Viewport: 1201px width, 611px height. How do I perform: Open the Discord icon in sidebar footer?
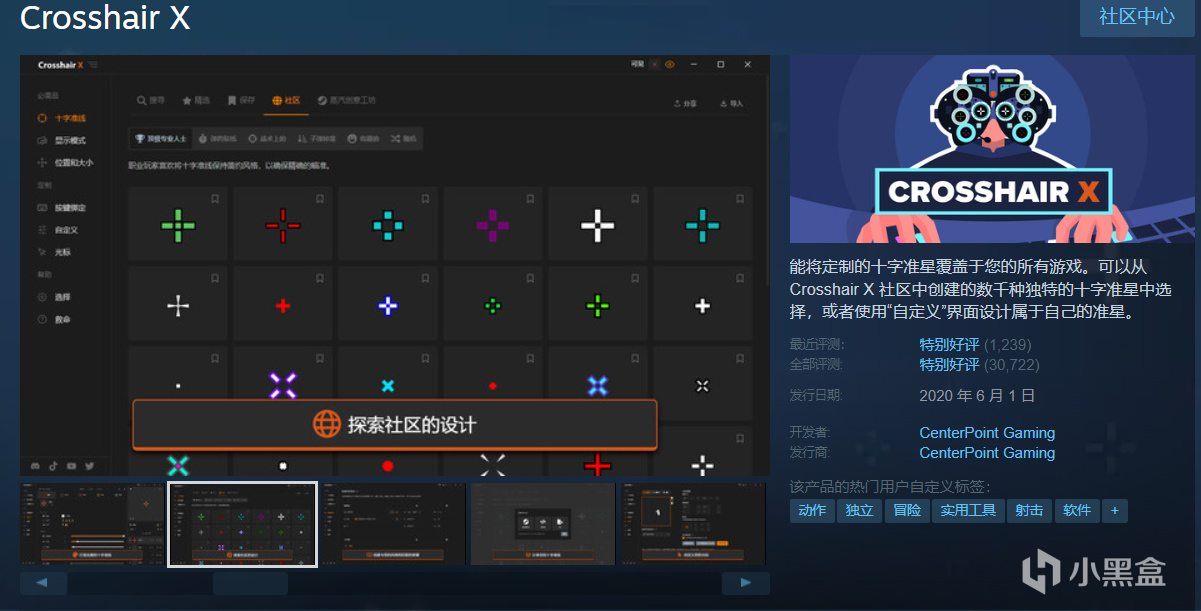coord(36,466)
